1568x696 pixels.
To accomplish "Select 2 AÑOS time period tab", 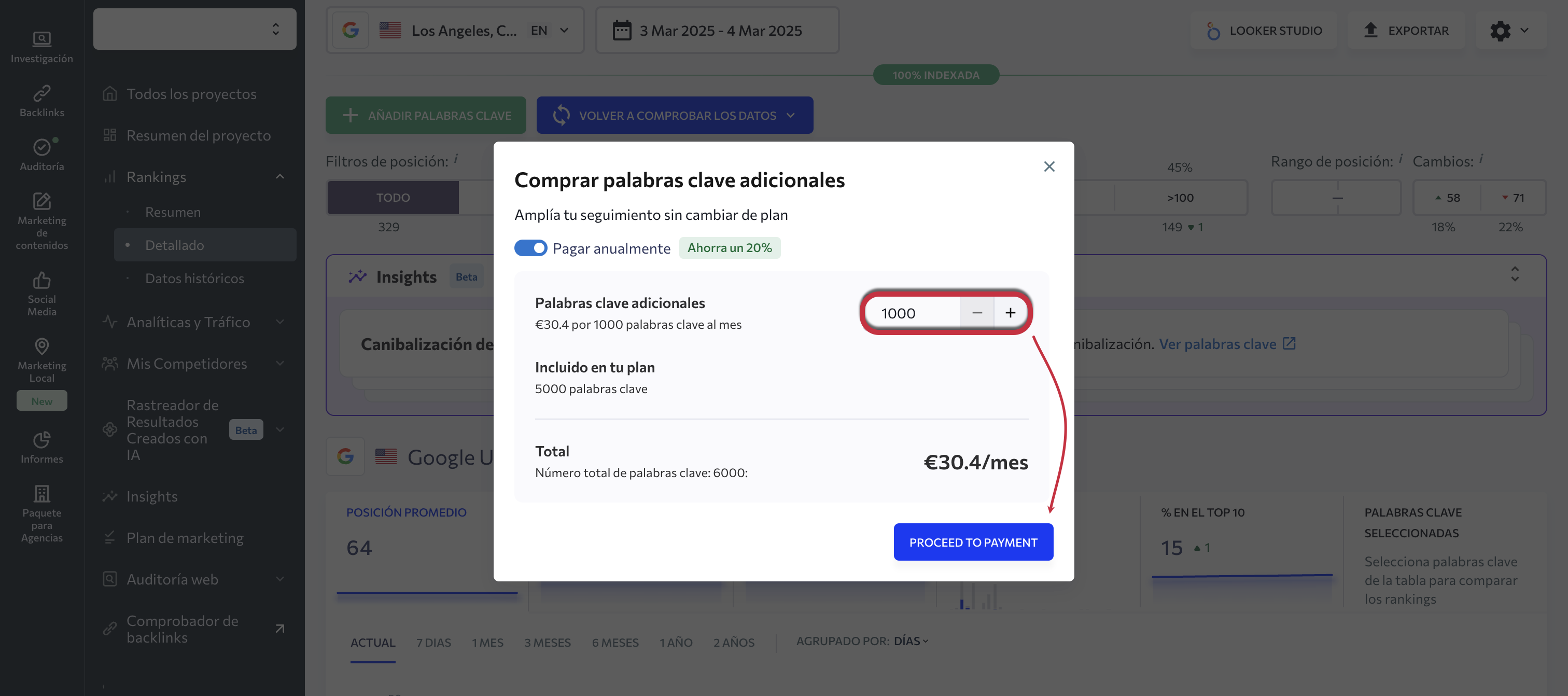I will [x=734, y=643].
